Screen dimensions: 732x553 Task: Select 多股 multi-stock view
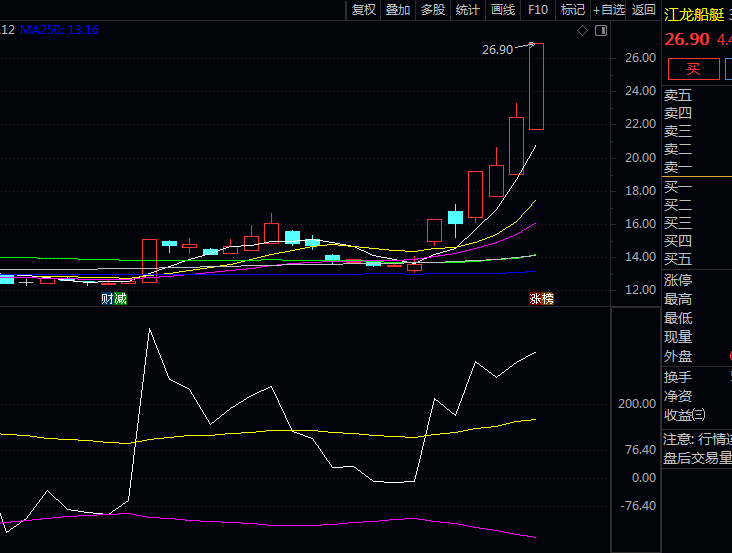pos(433,10)
